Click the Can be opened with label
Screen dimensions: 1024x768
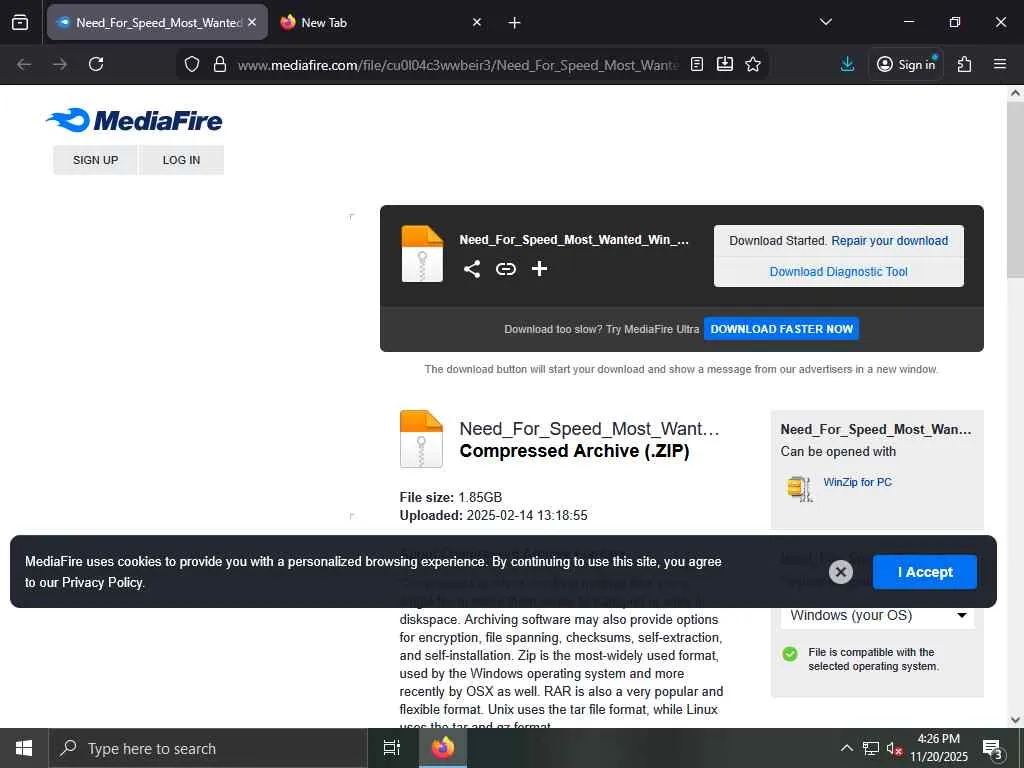coord(838,452)
